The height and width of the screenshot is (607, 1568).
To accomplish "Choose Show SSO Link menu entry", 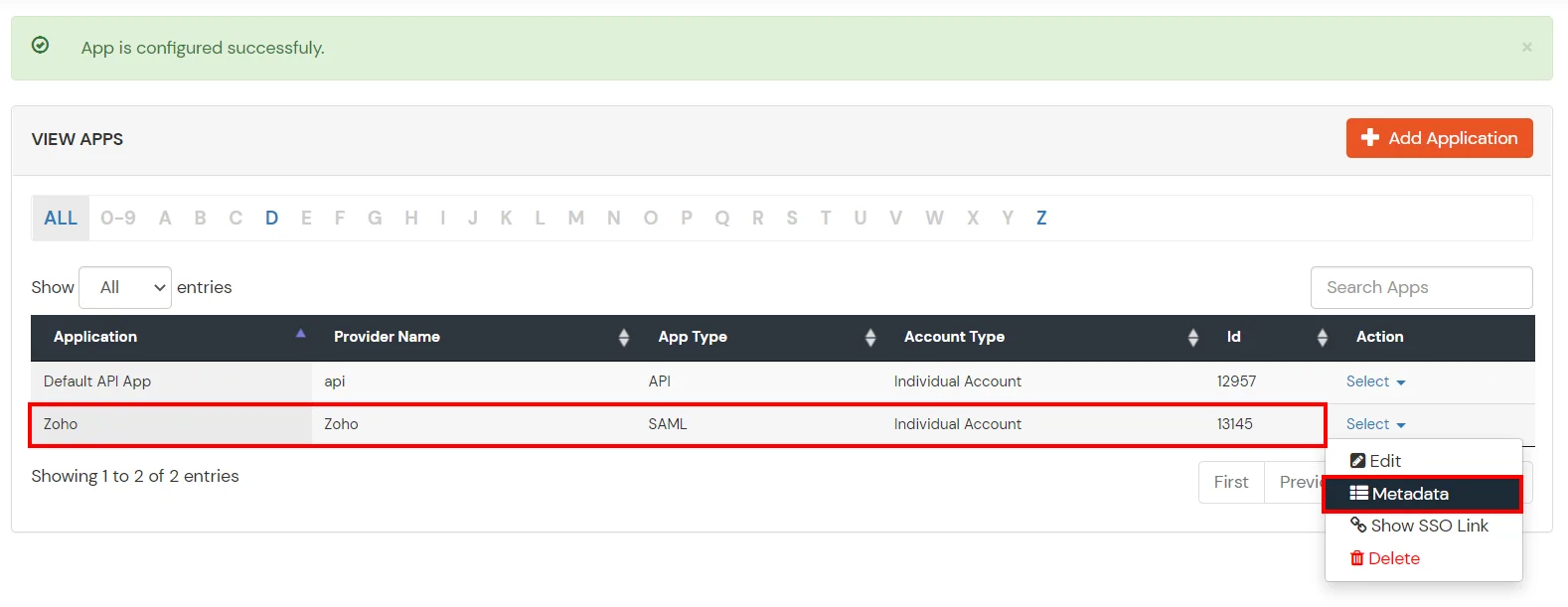I will pos(1419,526).
